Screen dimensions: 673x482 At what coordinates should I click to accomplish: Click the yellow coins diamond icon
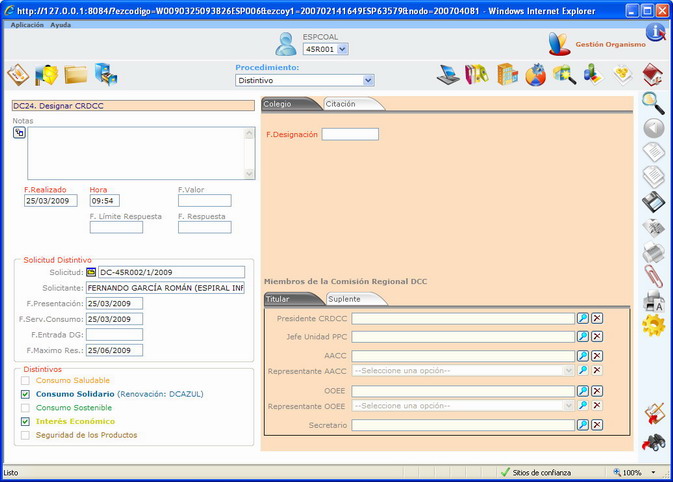(x=623, y=75)
